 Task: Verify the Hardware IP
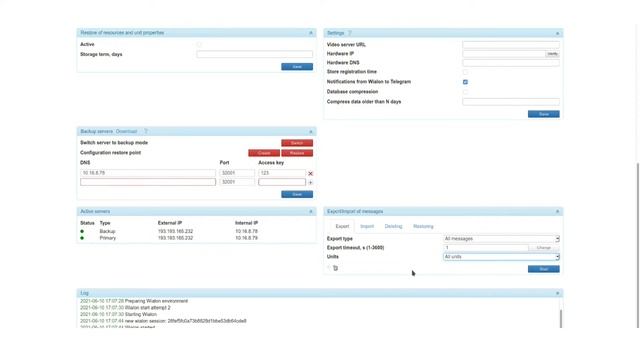click(552, 54)
